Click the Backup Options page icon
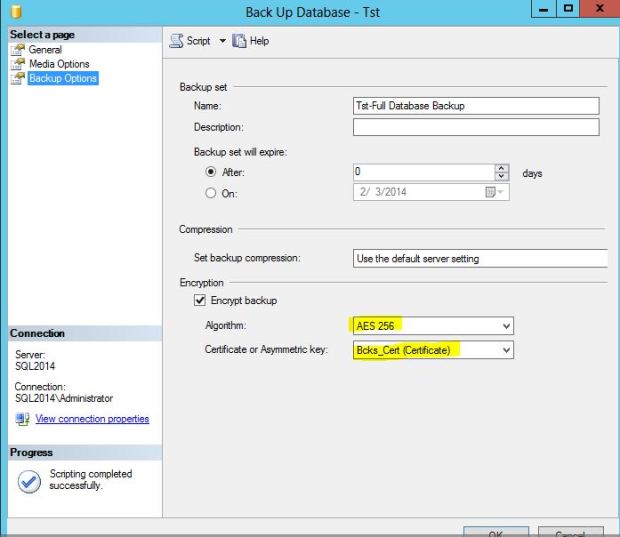Screen dimensions: 620x537 [x=18, y=78]
